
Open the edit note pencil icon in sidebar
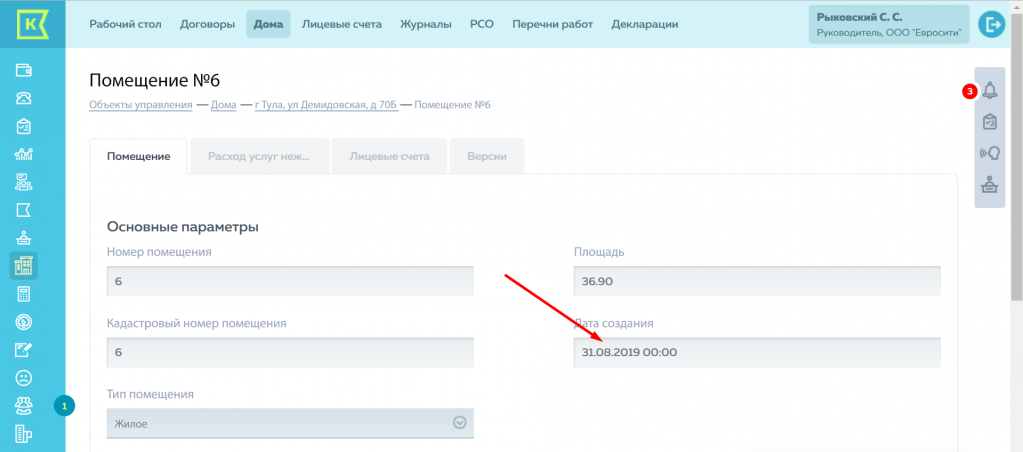[x=23, y=350]
